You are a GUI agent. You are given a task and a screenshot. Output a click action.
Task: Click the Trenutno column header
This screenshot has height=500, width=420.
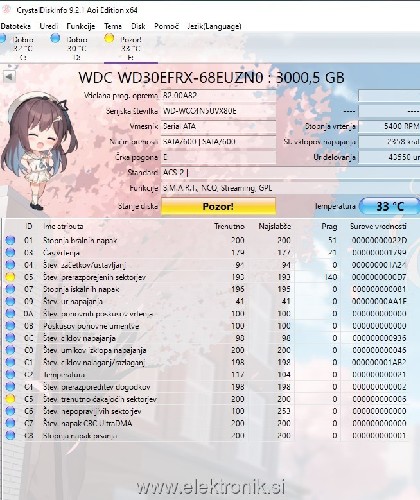(229, 226)
